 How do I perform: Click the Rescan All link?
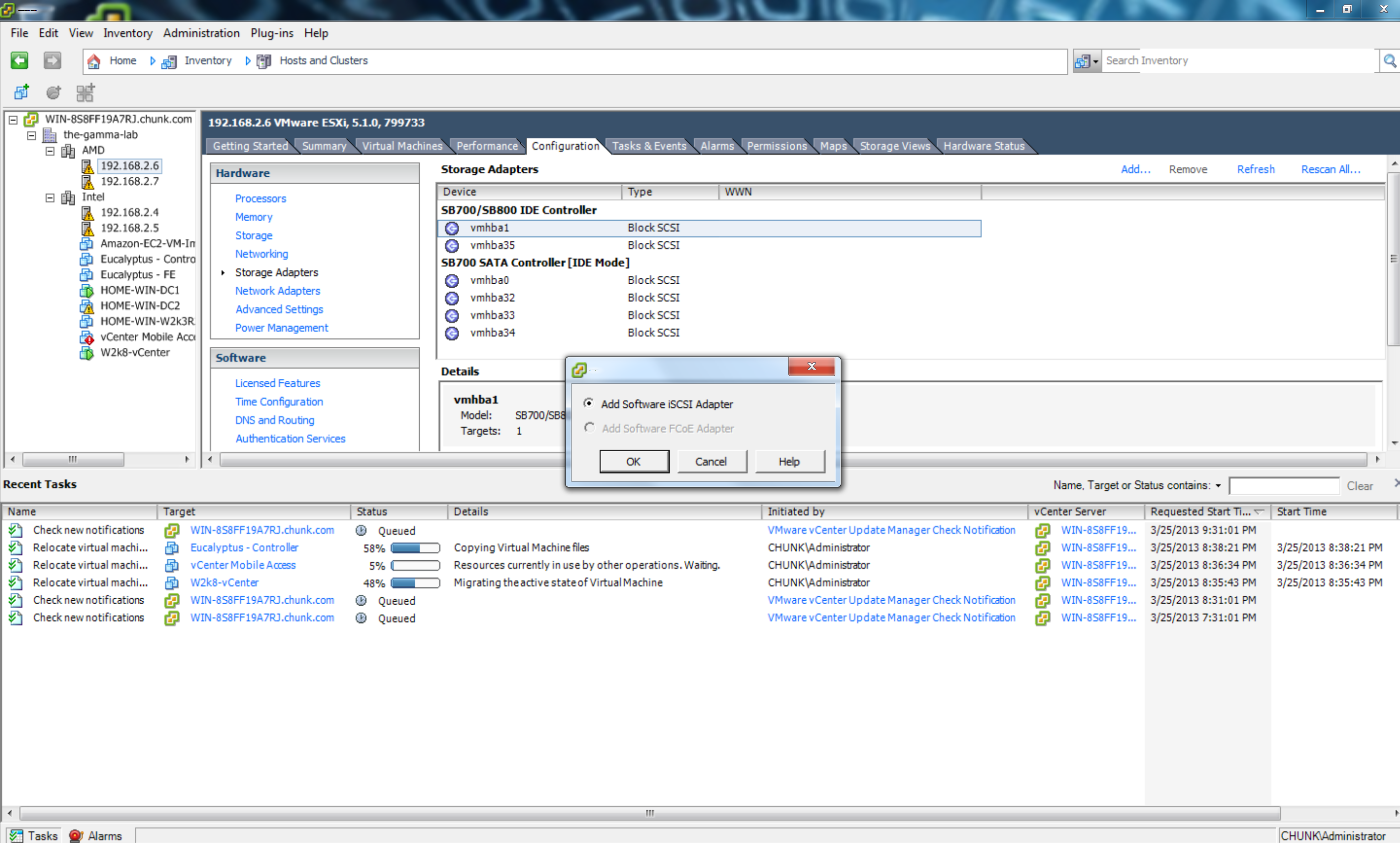(x=1330, y=169)
